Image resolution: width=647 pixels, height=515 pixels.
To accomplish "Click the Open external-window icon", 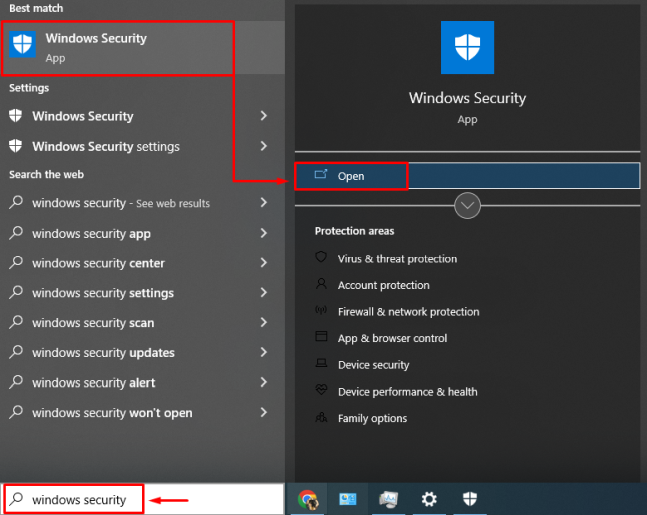I will tap(321, 174).
